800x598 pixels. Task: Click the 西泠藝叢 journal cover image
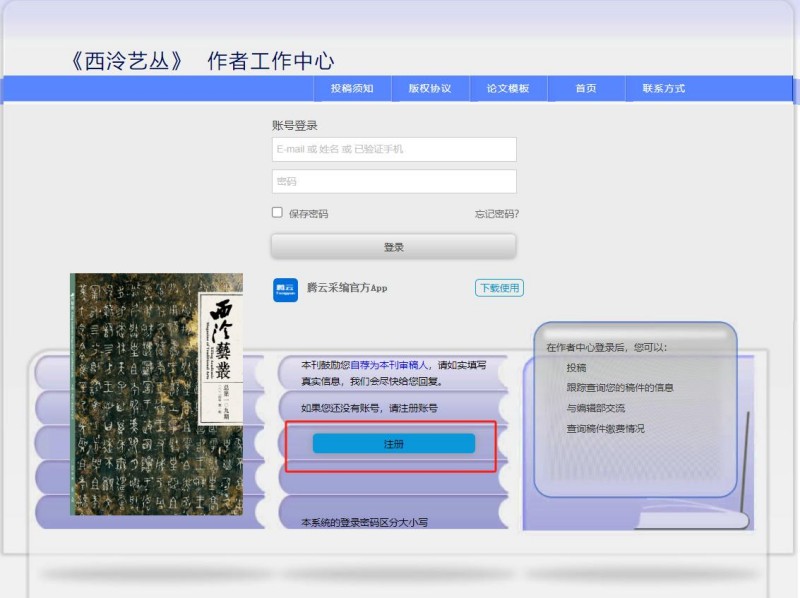coord(156,394)
